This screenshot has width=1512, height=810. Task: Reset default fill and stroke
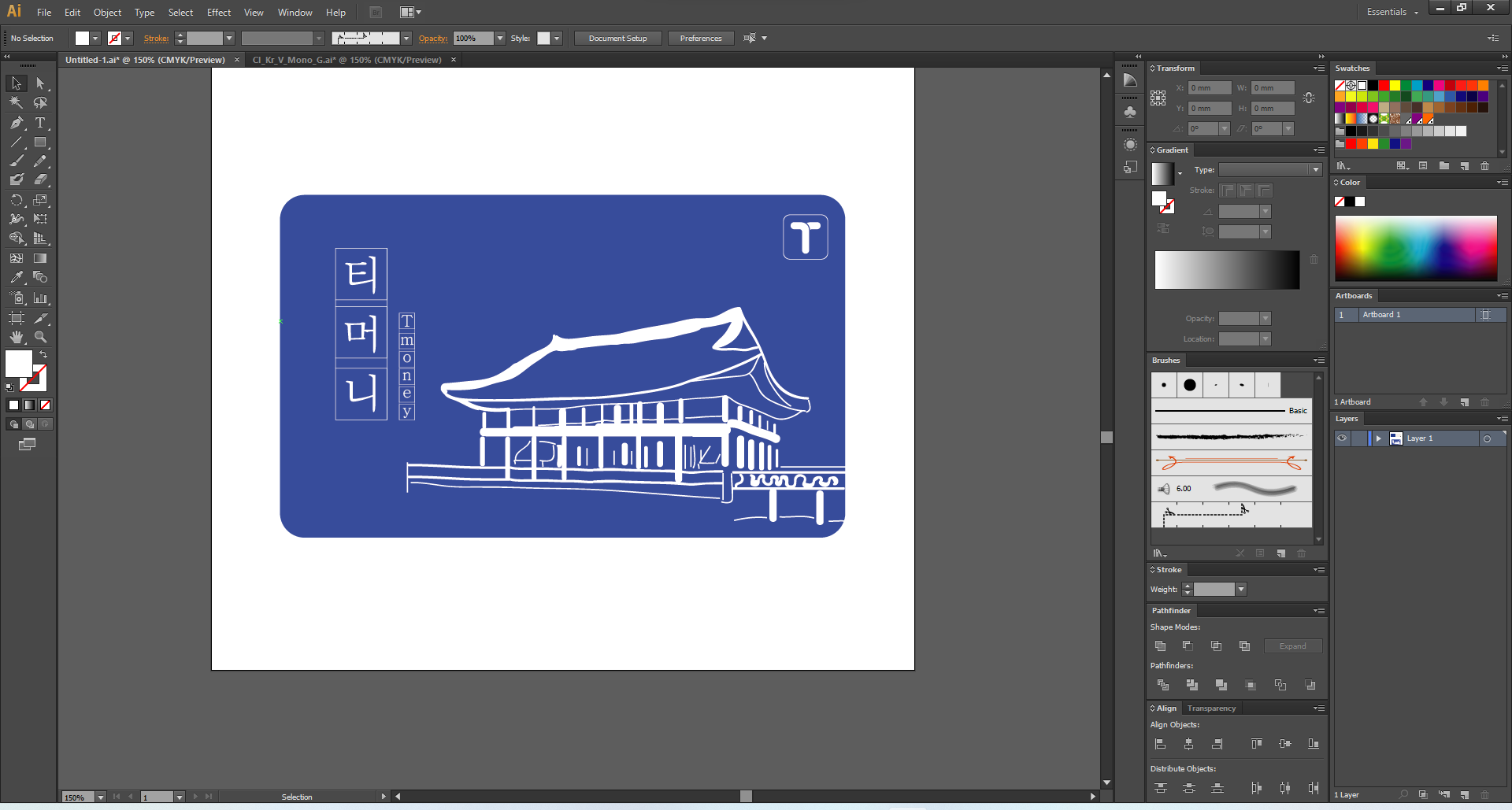click(x=9, y=387)
